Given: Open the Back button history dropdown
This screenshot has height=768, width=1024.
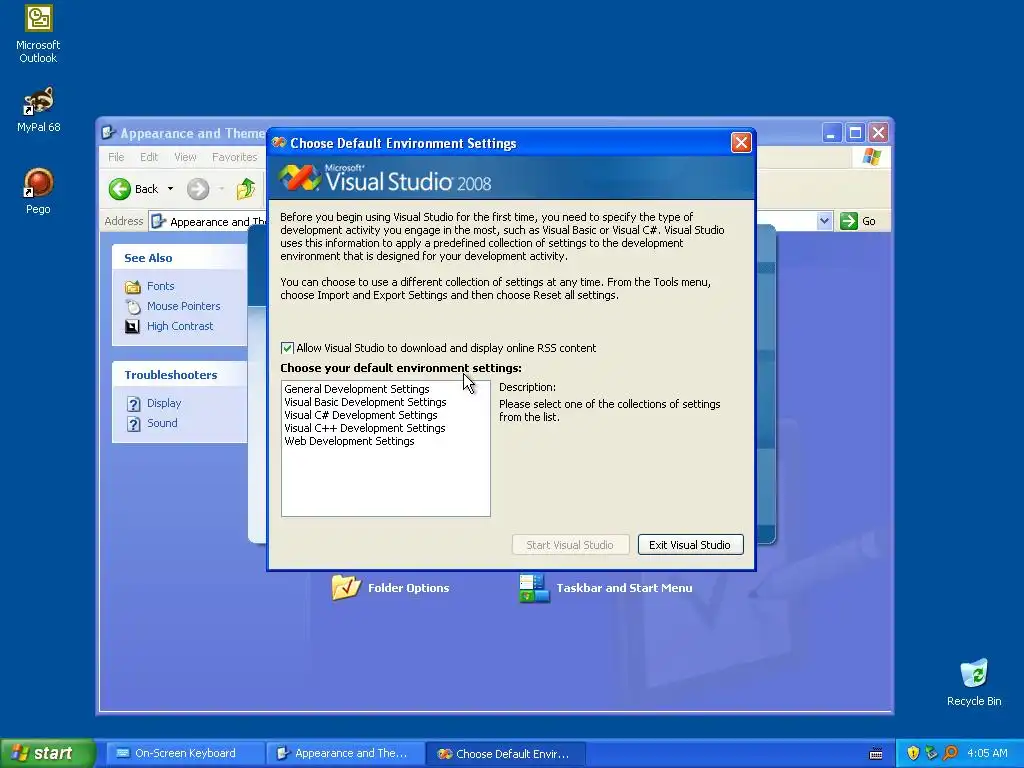Looking at the screenshot, I should 170,189.
